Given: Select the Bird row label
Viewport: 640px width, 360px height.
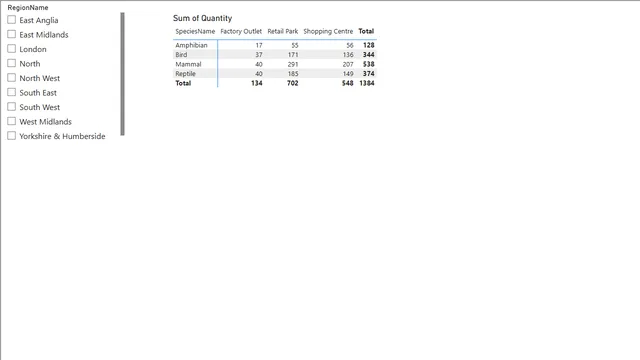Looking at the screenshot, I should (181, 55).
